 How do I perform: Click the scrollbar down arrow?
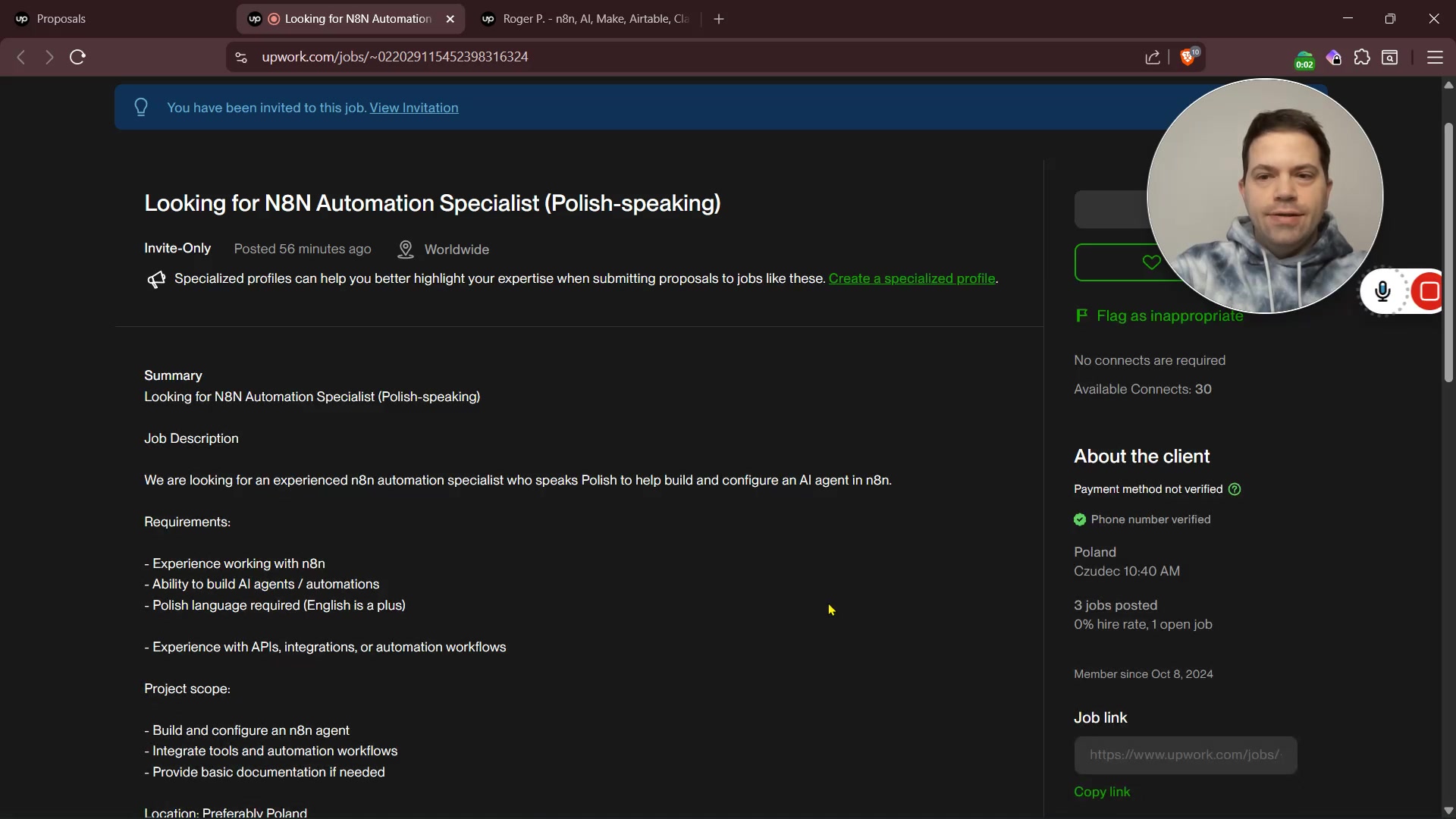1448,810
